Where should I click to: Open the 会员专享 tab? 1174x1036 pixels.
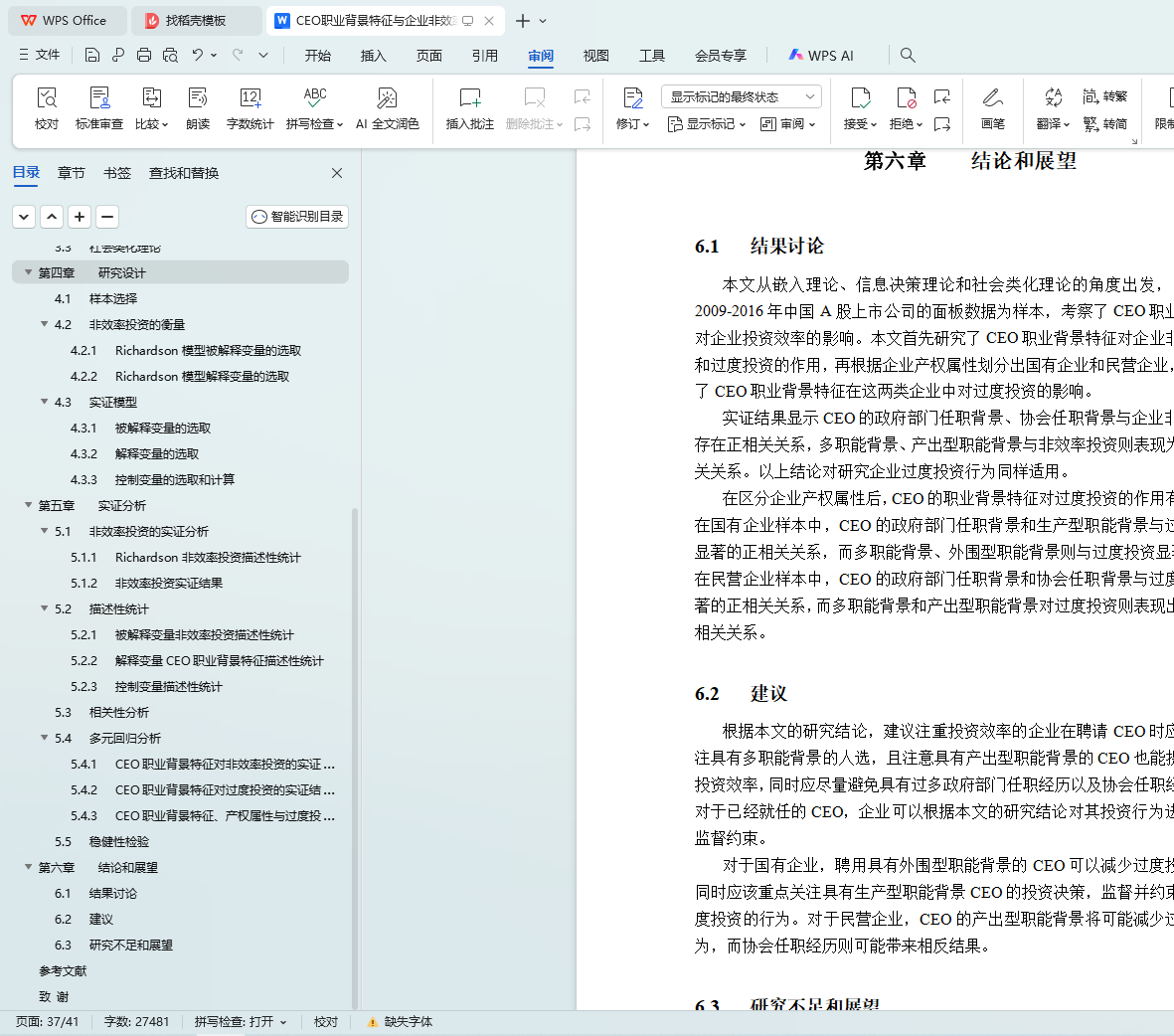coord(721,56)
